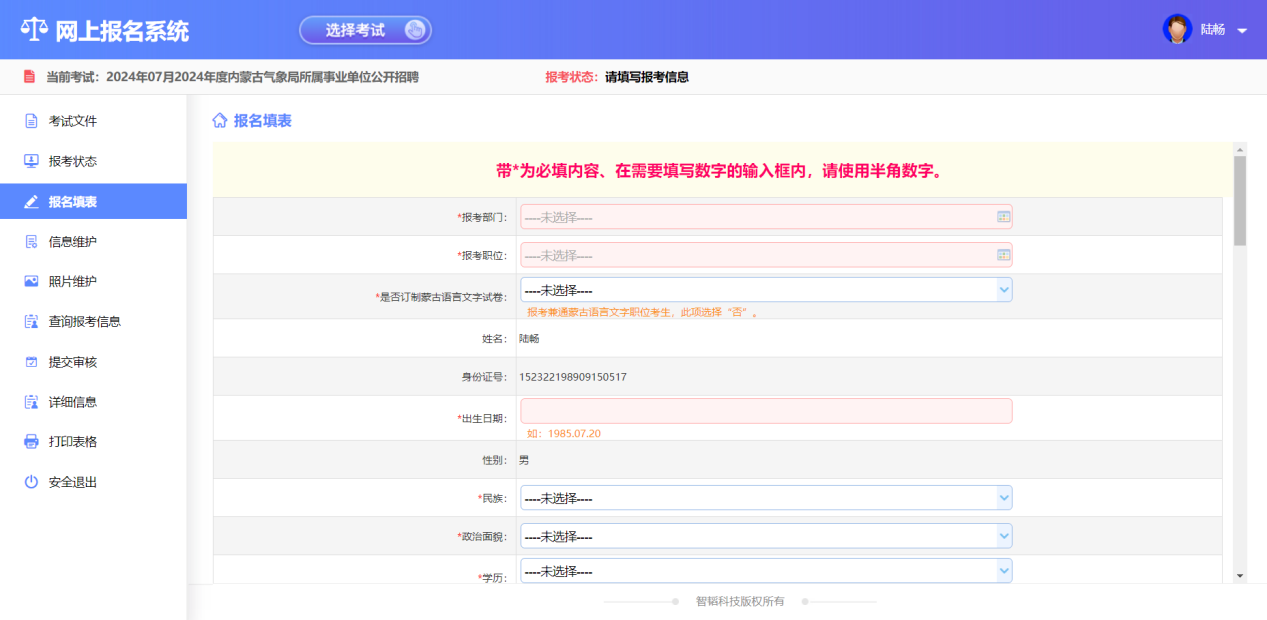Click the name value 陆畅 in form
Image resolution: width=1267 pixels, height=620 pixels.
click(x=529, y=339)
